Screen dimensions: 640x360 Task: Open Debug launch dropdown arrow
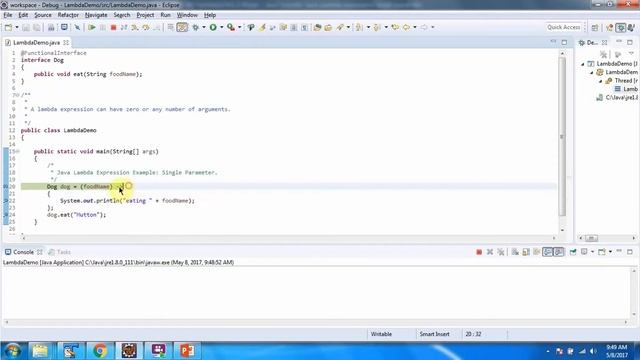(204, 27)
